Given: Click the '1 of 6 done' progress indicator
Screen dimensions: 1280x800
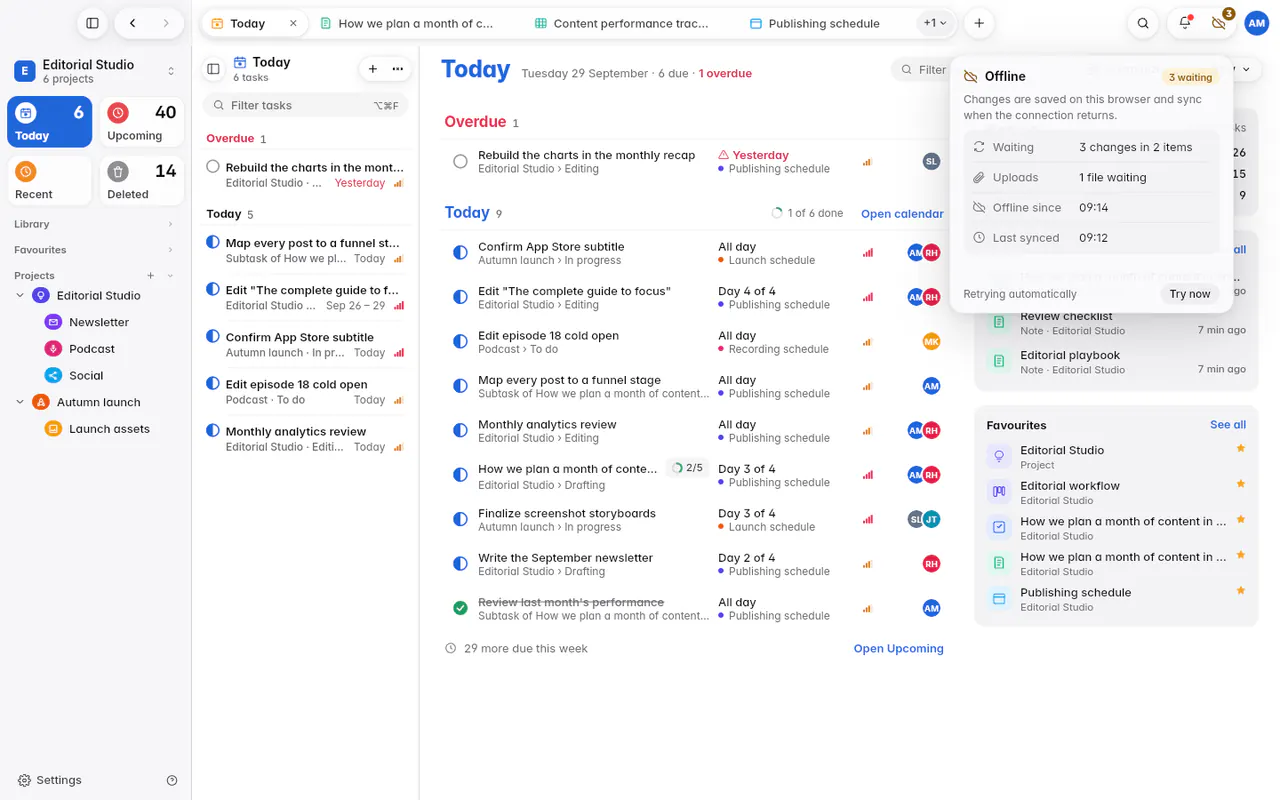Looking at the screenshot, I should (807, 214).
